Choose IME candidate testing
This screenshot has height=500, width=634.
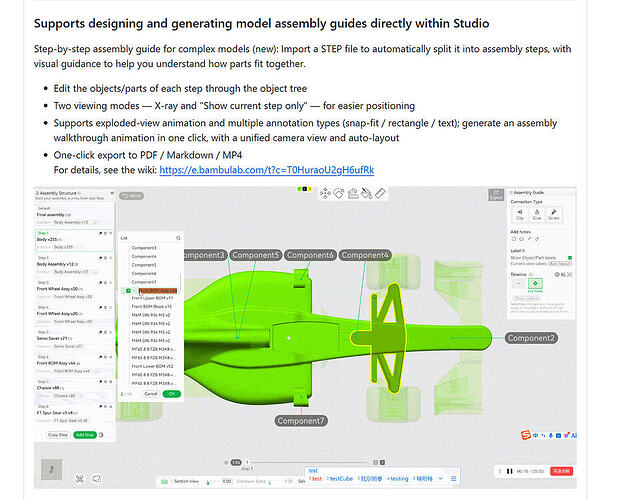click(398, 479)
